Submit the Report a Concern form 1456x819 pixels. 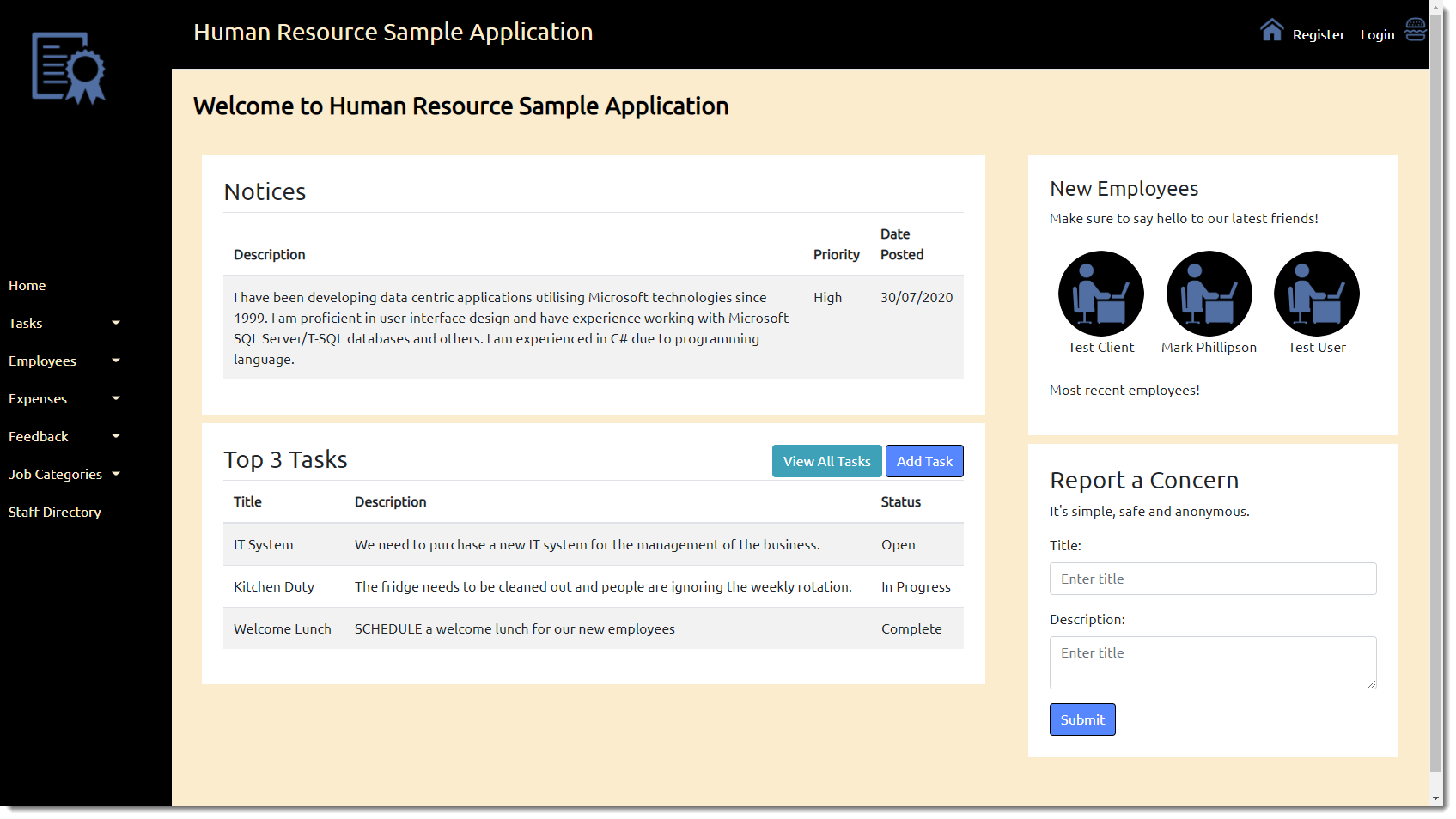[1081, 719]
